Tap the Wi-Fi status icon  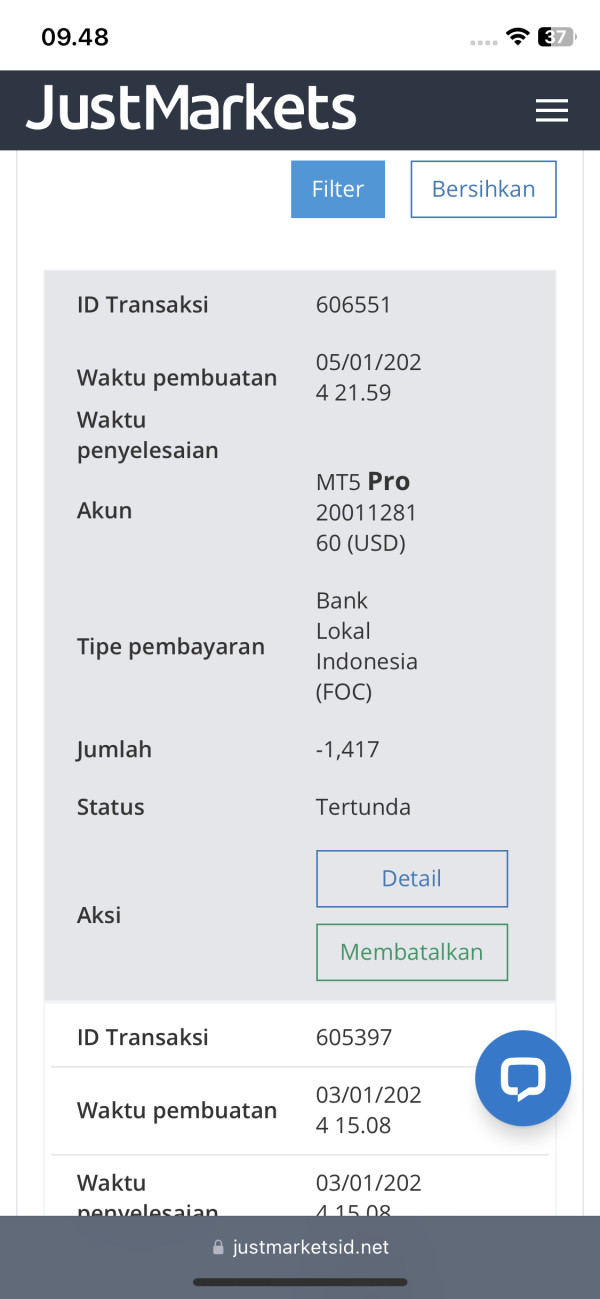click(517, 38)
